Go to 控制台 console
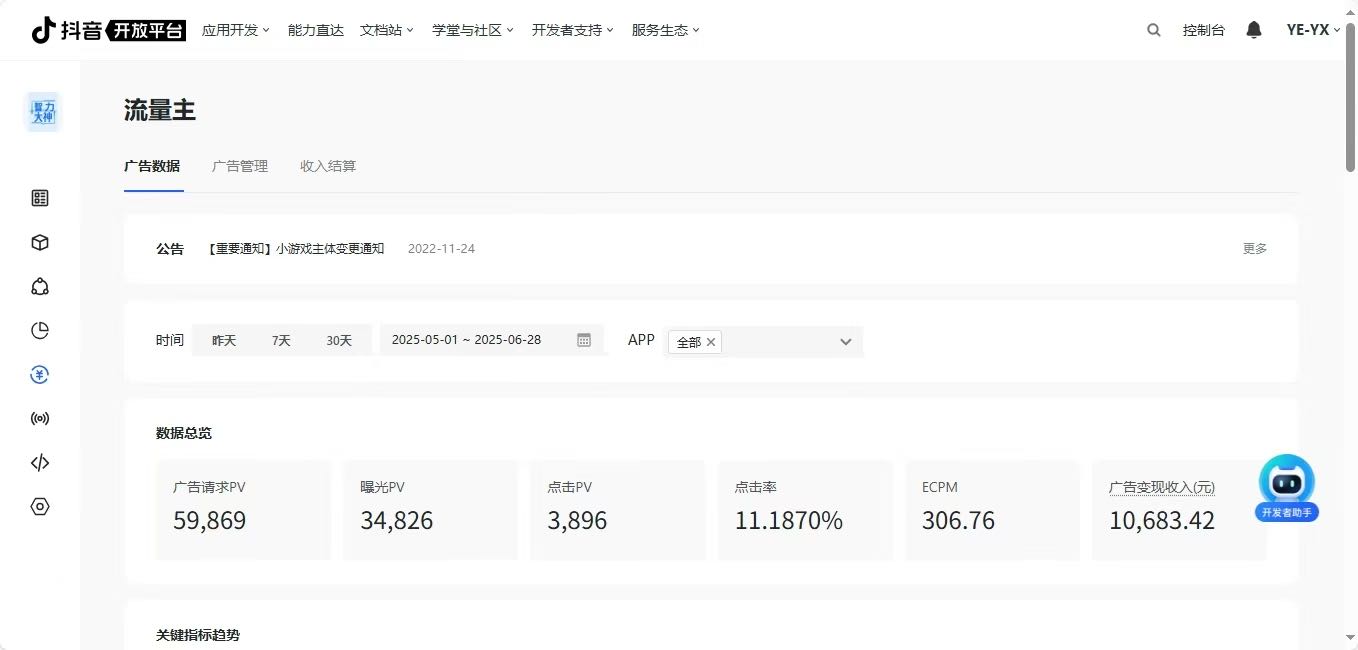 (1204, 30)
